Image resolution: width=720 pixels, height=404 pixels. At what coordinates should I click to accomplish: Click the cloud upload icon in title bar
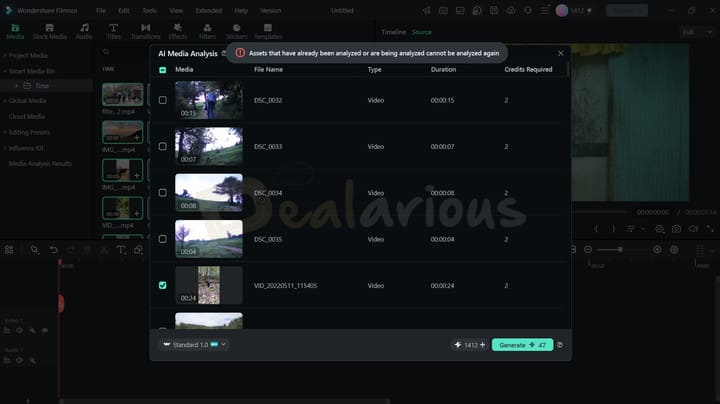coord(511,11)
